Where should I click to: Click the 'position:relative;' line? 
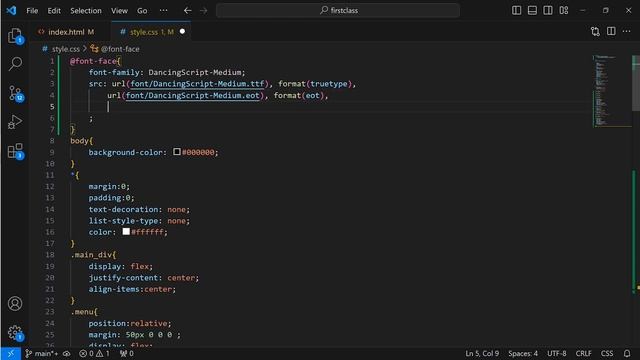130,323
